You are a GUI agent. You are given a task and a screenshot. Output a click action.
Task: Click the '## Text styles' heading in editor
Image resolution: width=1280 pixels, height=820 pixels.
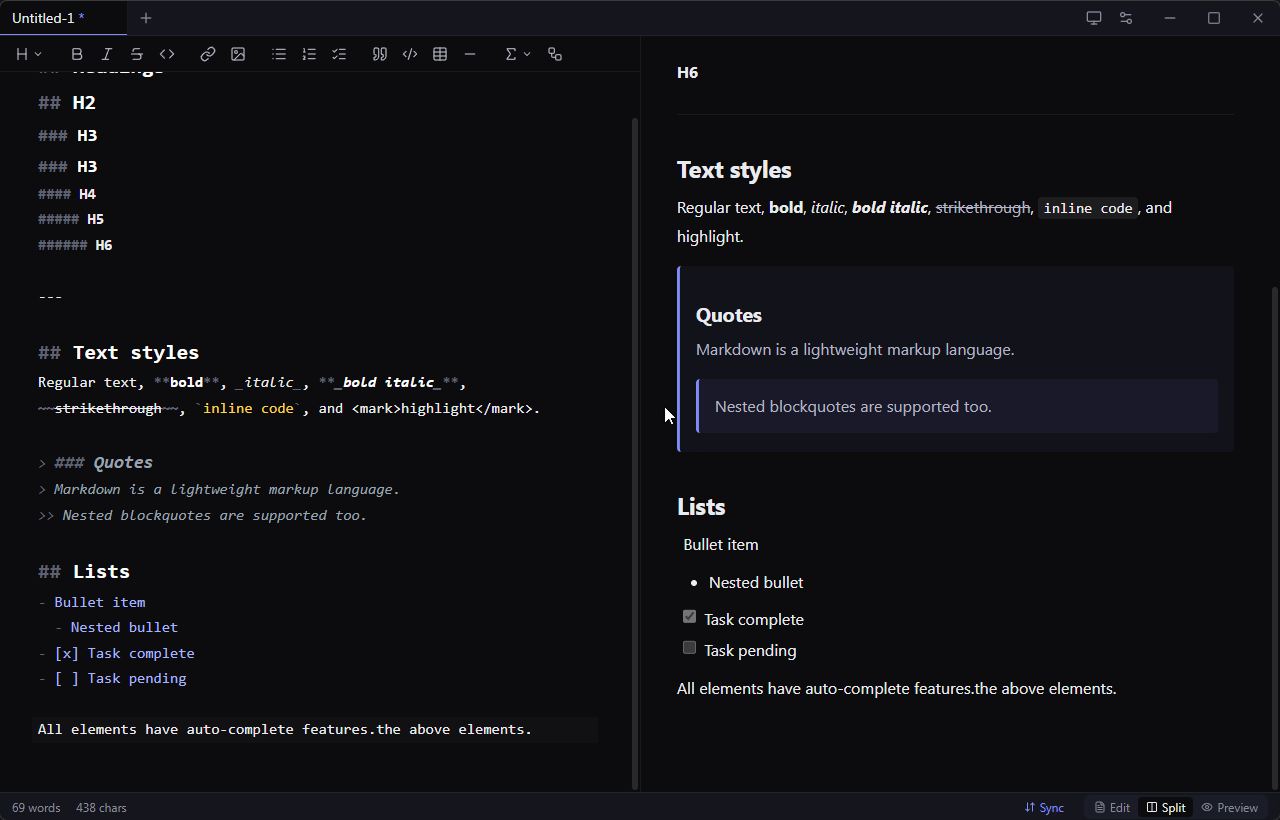point(118,352)
